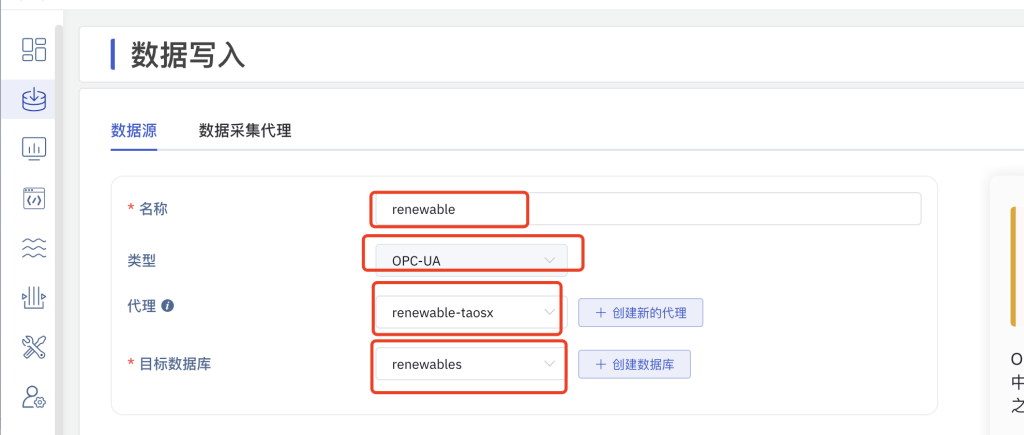
Task: Open the dashboard overview sidebar icon
Action: [x=34, y=50]
